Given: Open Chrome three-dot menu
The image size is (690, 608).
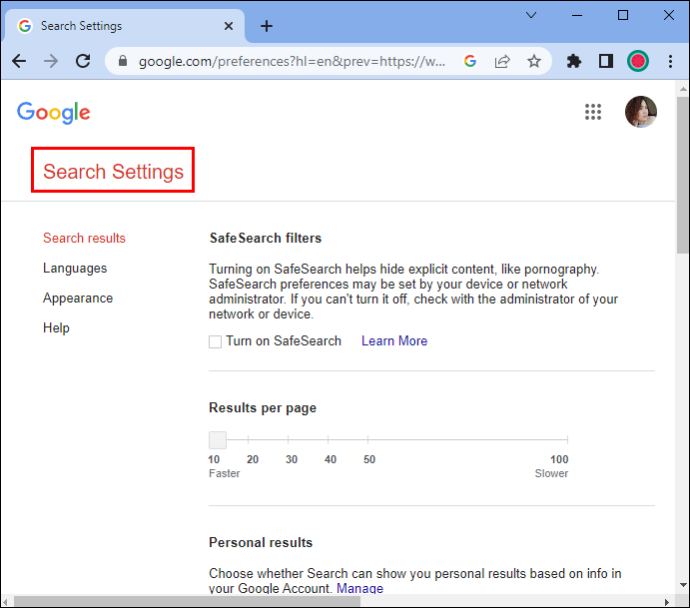Looking at the screenshot, I should click(x=670, y=61).
